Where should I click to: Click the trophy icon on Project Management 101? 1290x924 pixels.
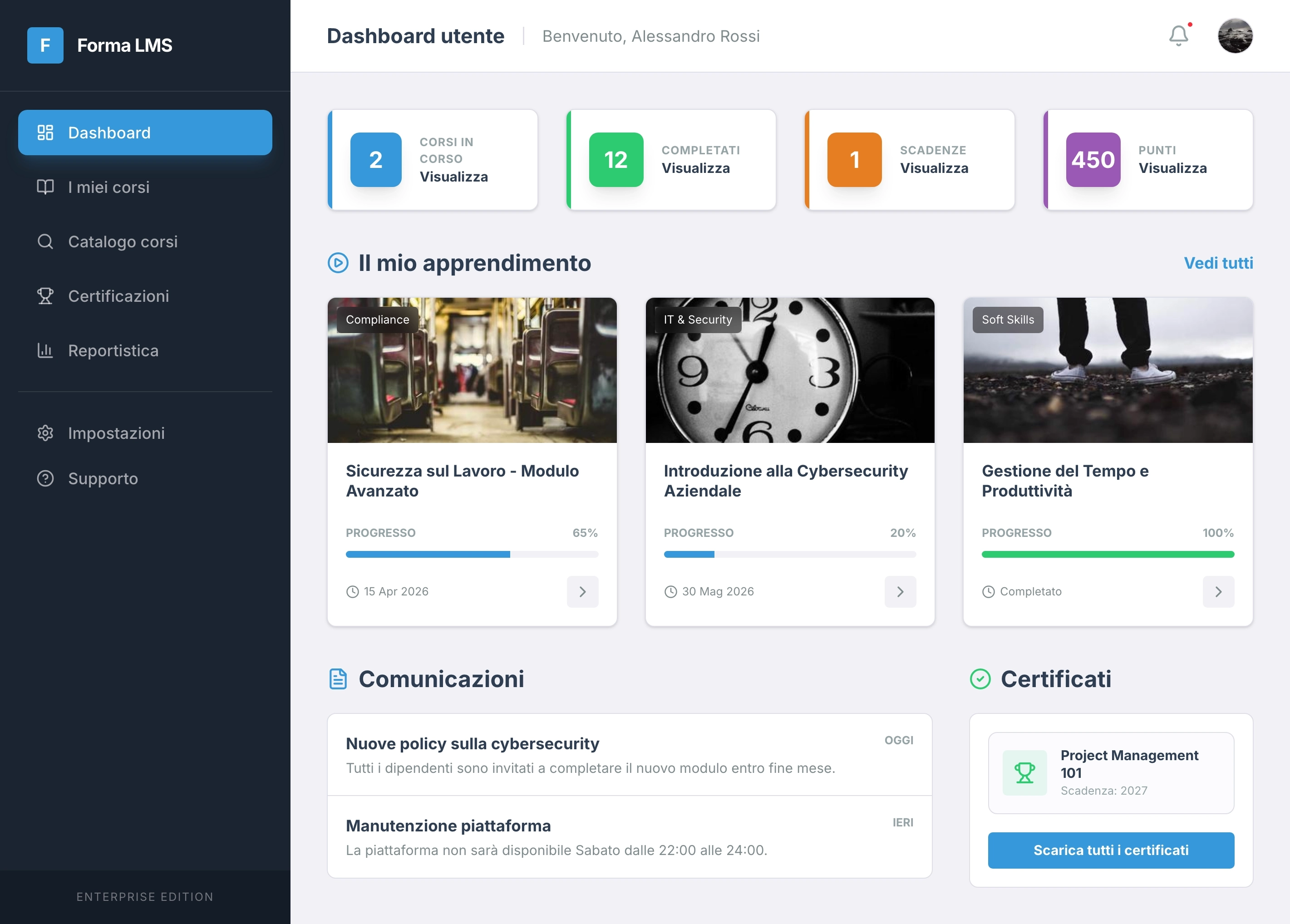[1024, 773]
